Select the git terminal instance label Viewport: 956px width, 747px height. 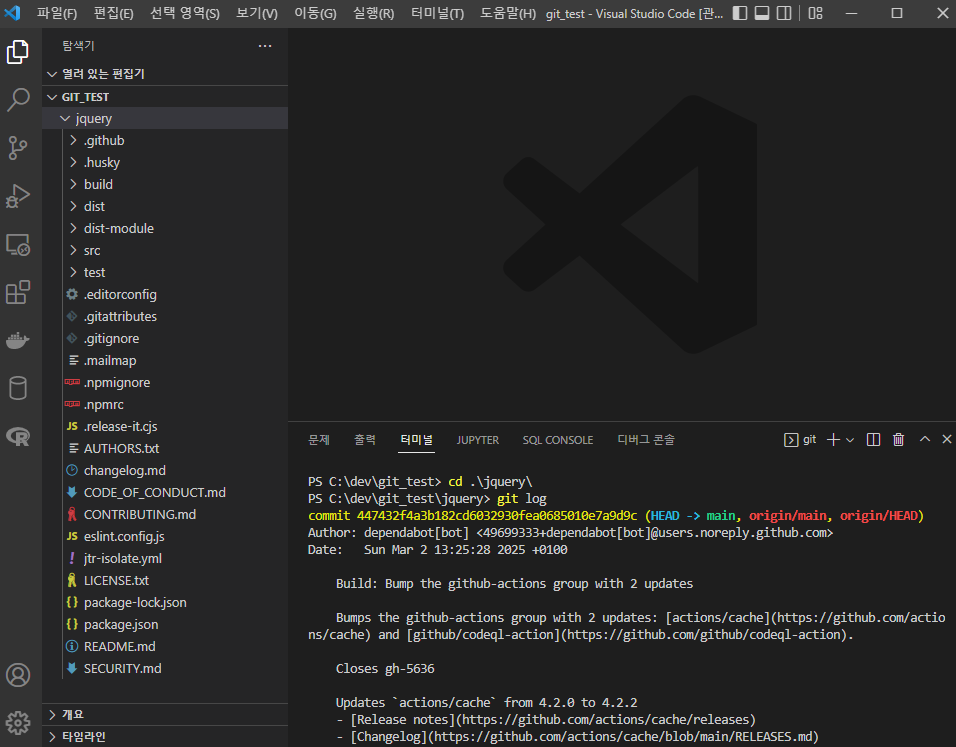800,440
